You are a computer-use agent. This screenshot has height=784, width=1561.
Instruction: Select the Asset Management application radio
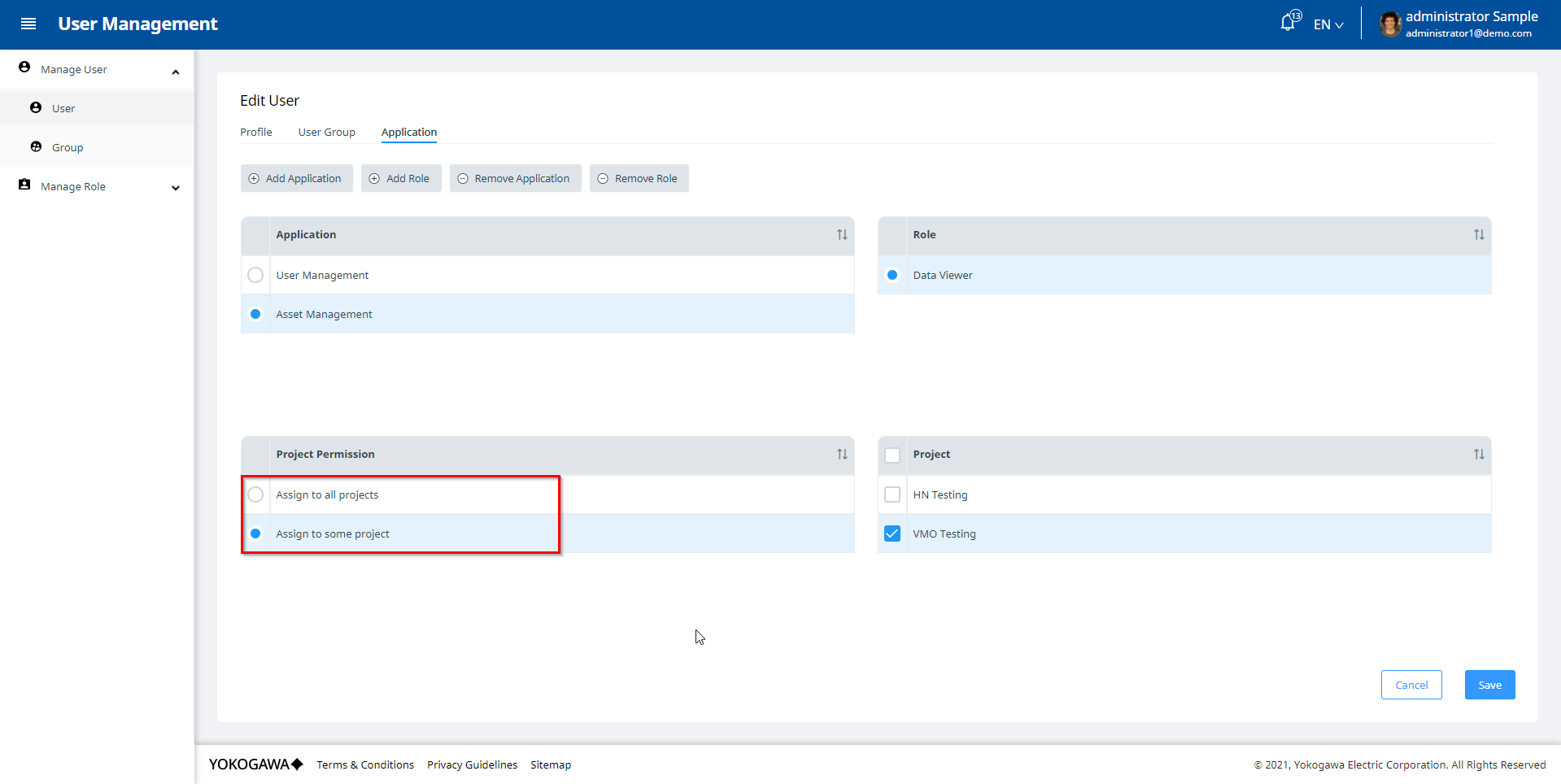(255, 314)
